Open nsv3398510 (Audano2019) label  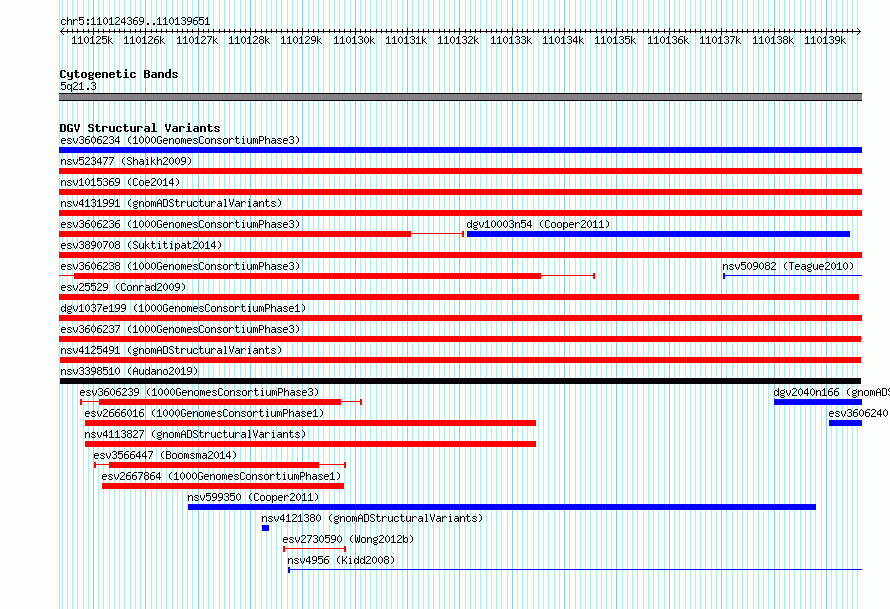tap(129, 371)
